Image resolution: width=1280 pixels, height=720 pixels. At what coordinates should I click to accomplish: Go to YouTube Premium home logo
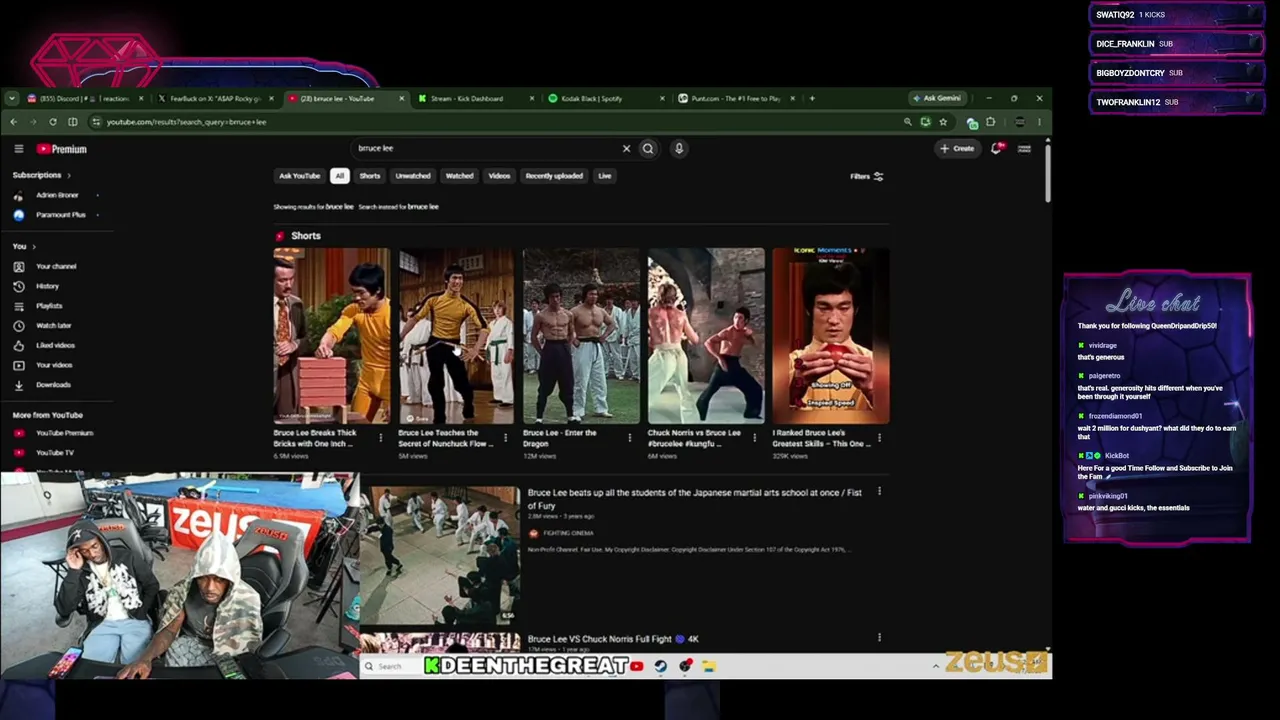tap(62, 149)
